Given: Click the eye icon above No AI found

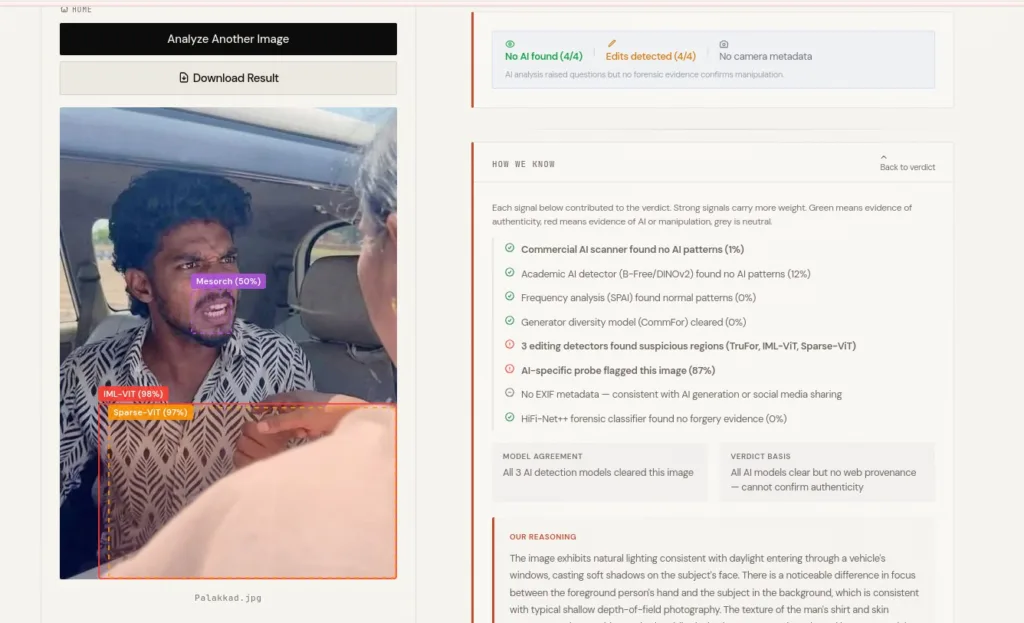Looking at the screenshot, I should (x=510, y=44).
